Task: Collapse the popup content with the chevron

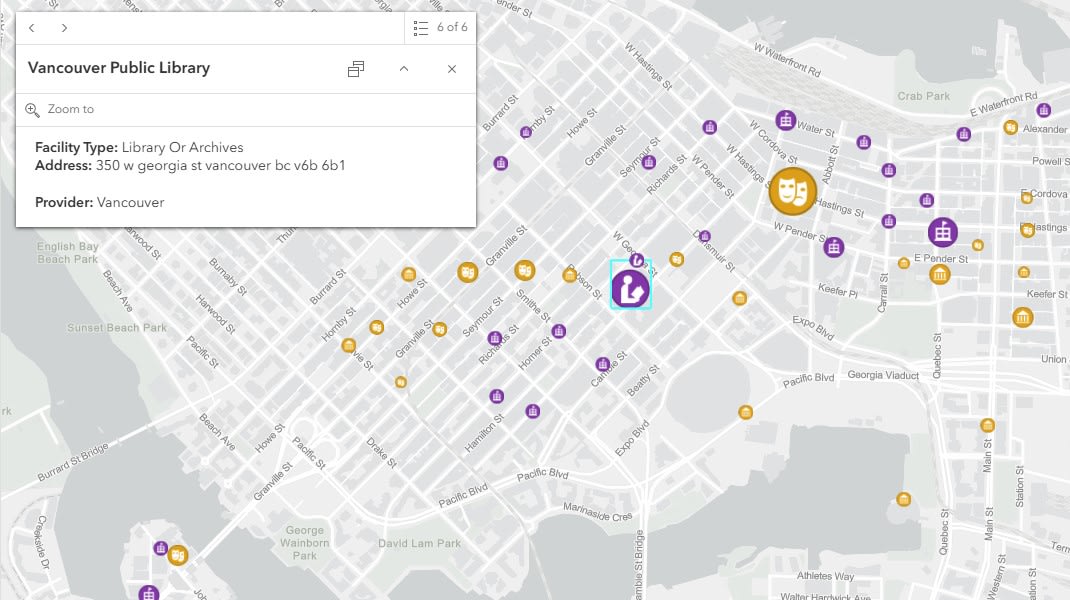Action: (404, 69)
